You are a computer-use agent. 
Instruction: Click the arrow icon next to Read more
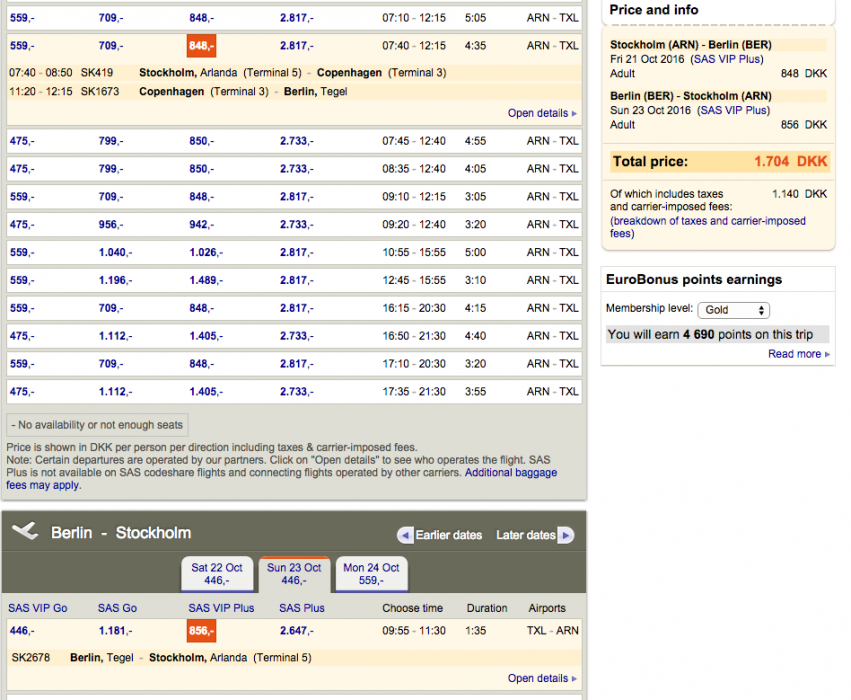pos(827,354)
